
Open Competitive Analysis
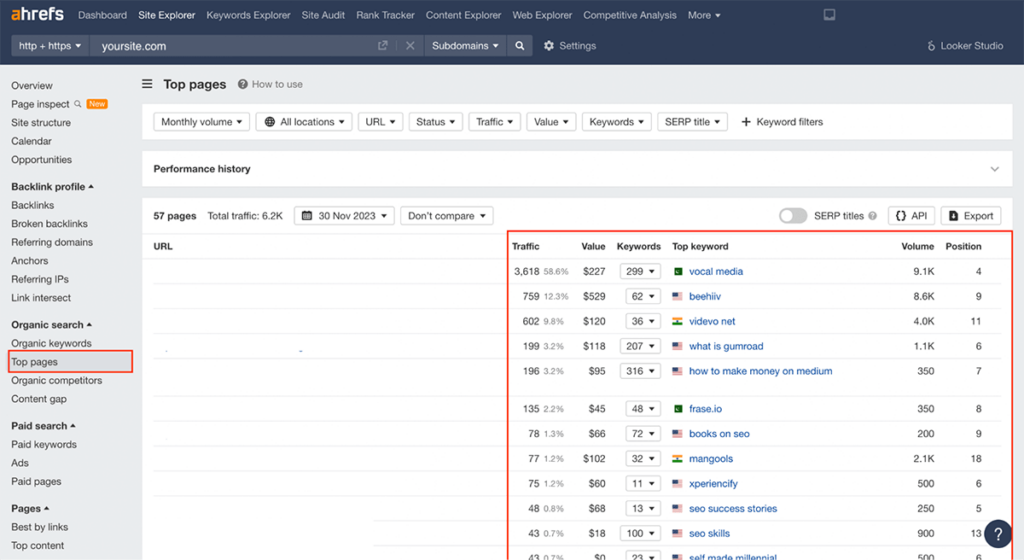pyautogui.click(x=630, y=15)
